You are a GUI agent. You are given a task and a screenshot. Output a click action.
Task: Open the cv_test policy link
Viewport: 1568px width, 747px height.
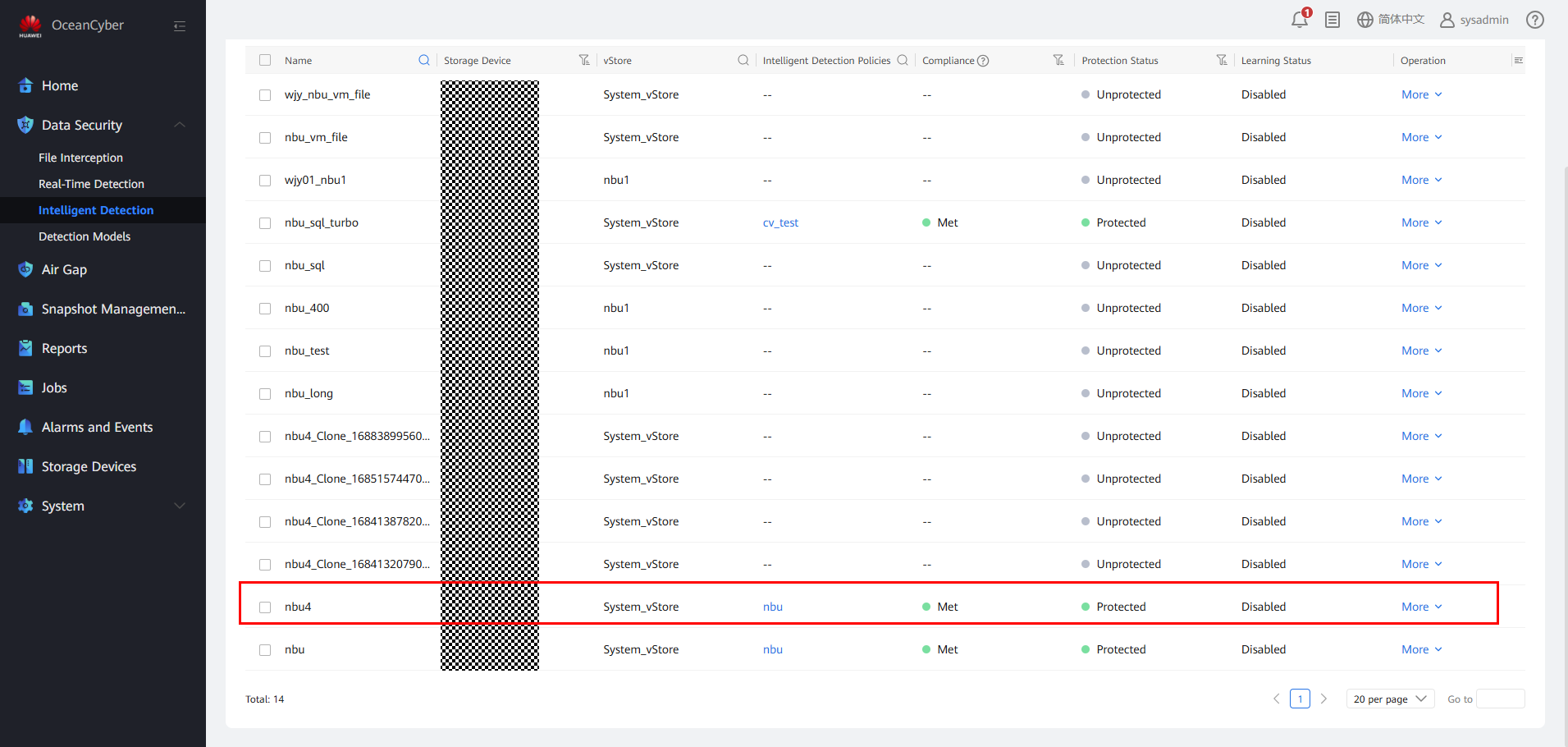780,222
